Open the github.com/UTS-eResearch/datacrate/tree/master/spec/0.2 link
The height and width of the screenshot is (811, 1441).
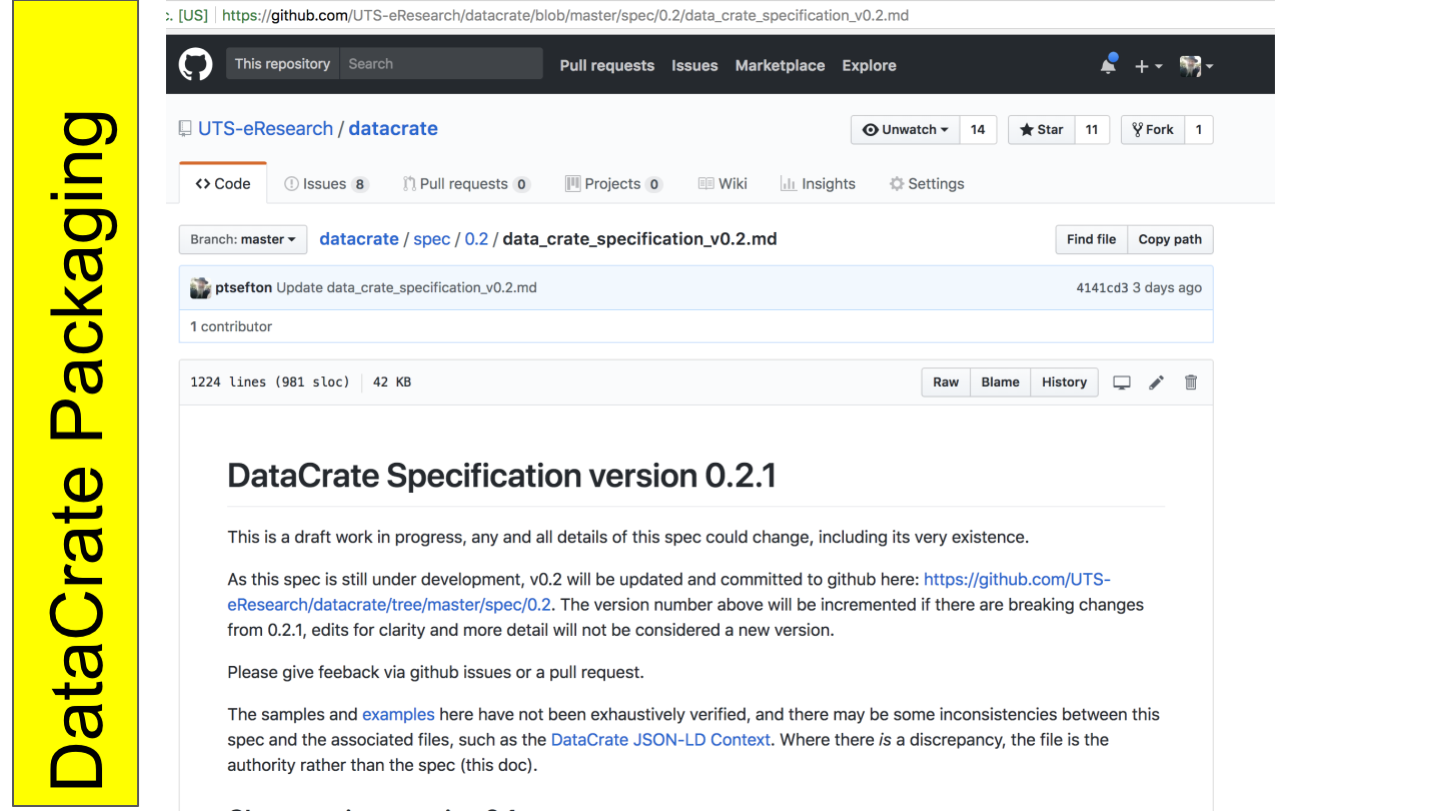coord(669,592)
